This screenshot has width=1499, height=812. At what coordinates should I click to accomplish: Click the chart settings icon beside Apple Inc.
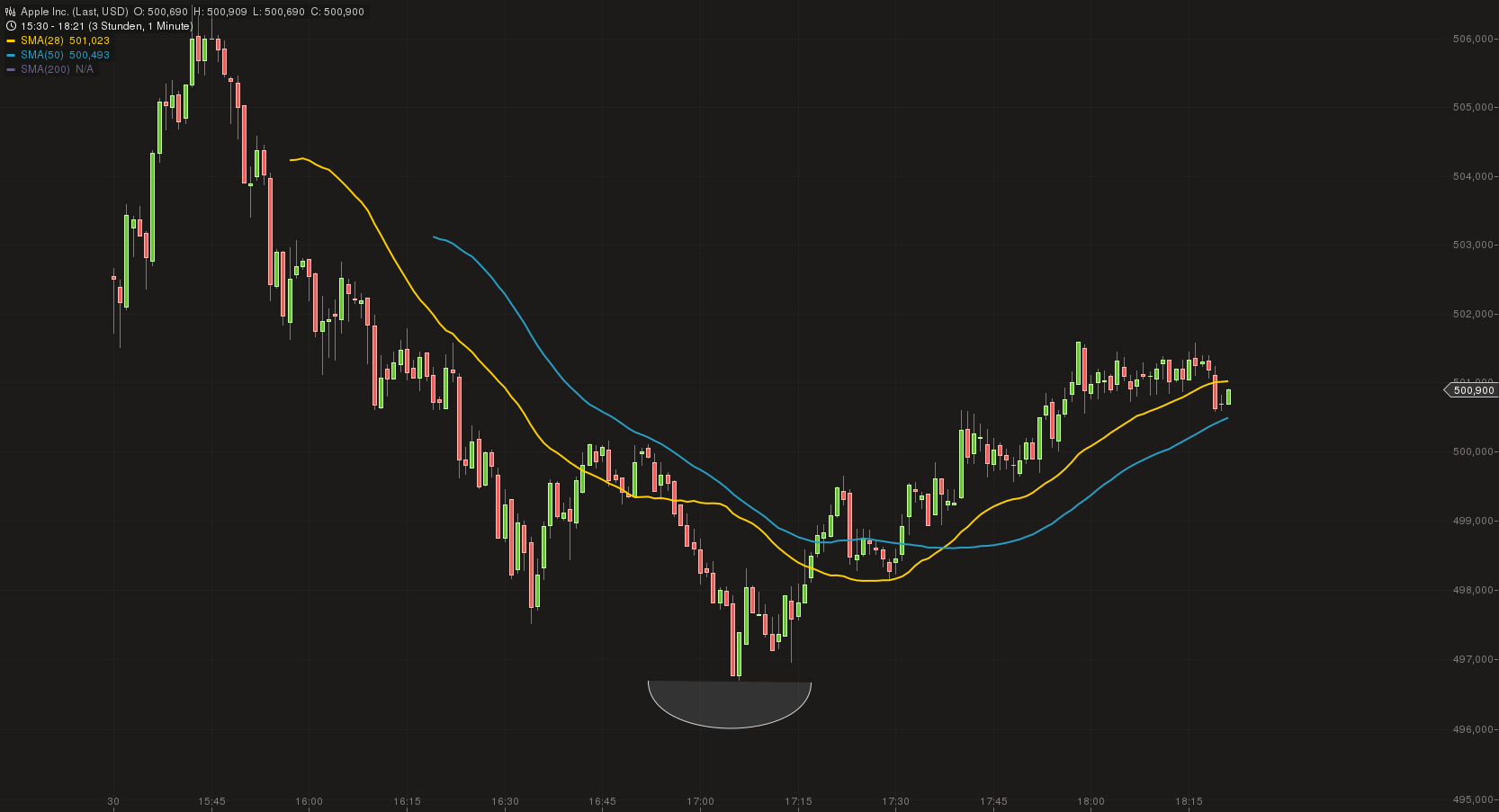point(11,12)
